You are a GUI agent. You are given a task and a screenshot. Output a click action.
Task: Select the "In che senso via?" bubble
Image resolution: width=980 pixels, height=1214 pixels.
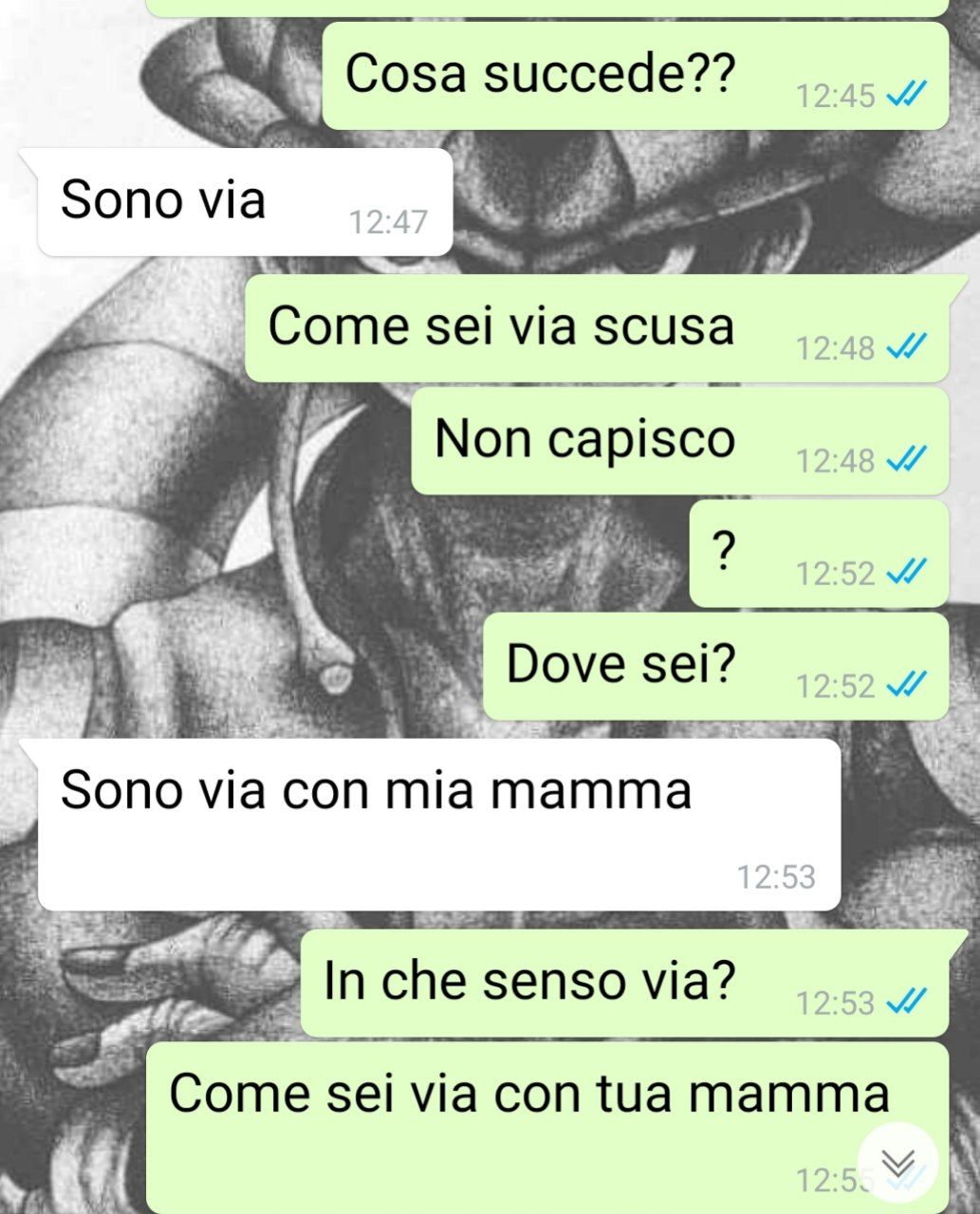625,984
